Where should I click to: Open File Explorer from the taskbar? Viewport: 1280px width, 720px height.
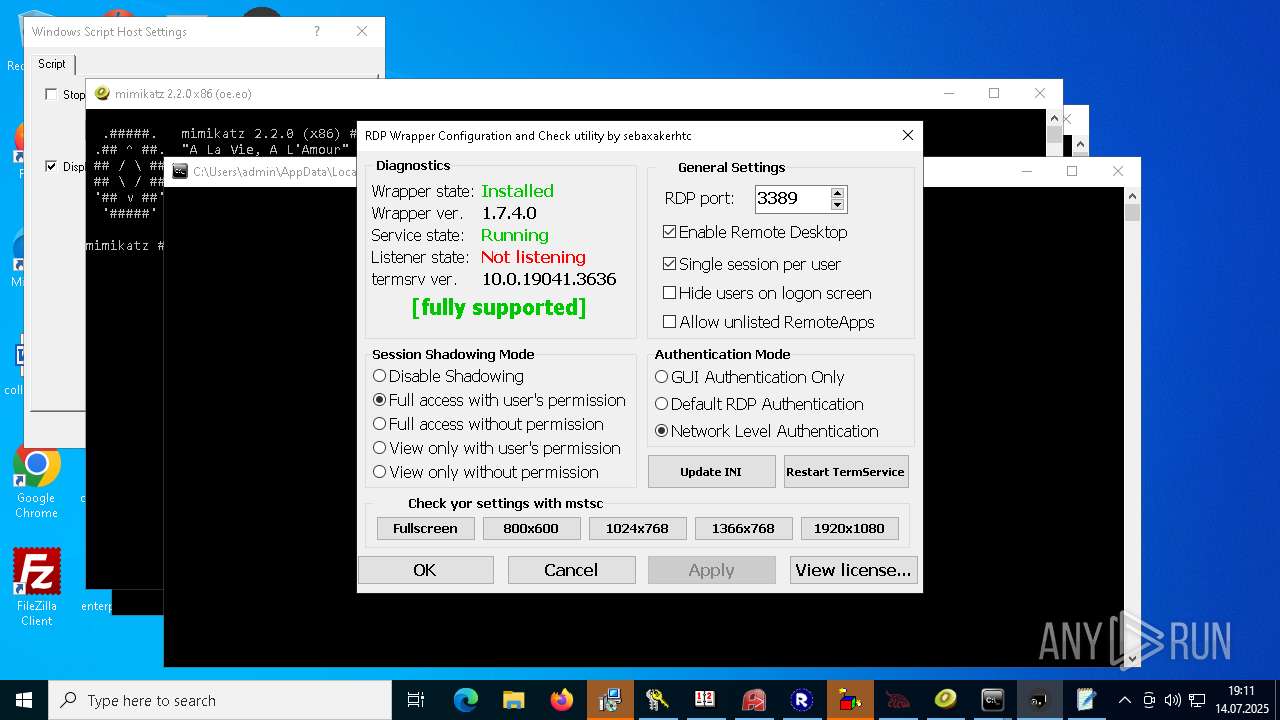pos(514,700)
